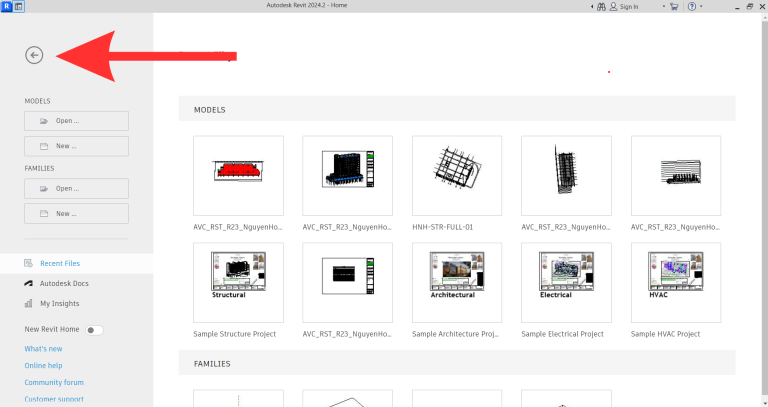Click the Home view icon in title bar
This screenshot has width=768, height=407.
pos(20,6)
